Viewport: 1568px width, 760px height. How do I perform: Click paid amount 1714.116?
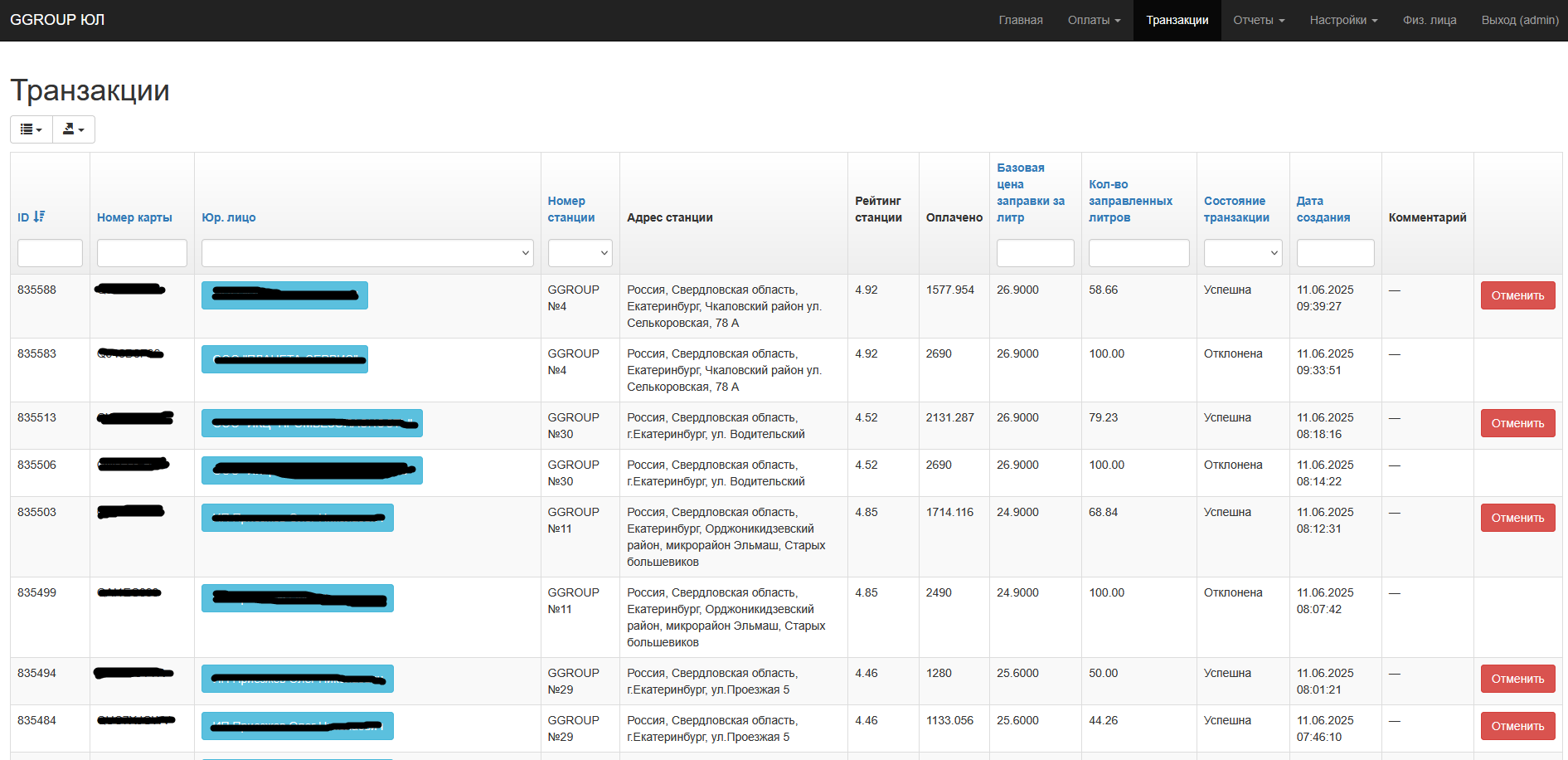point(950,512)
